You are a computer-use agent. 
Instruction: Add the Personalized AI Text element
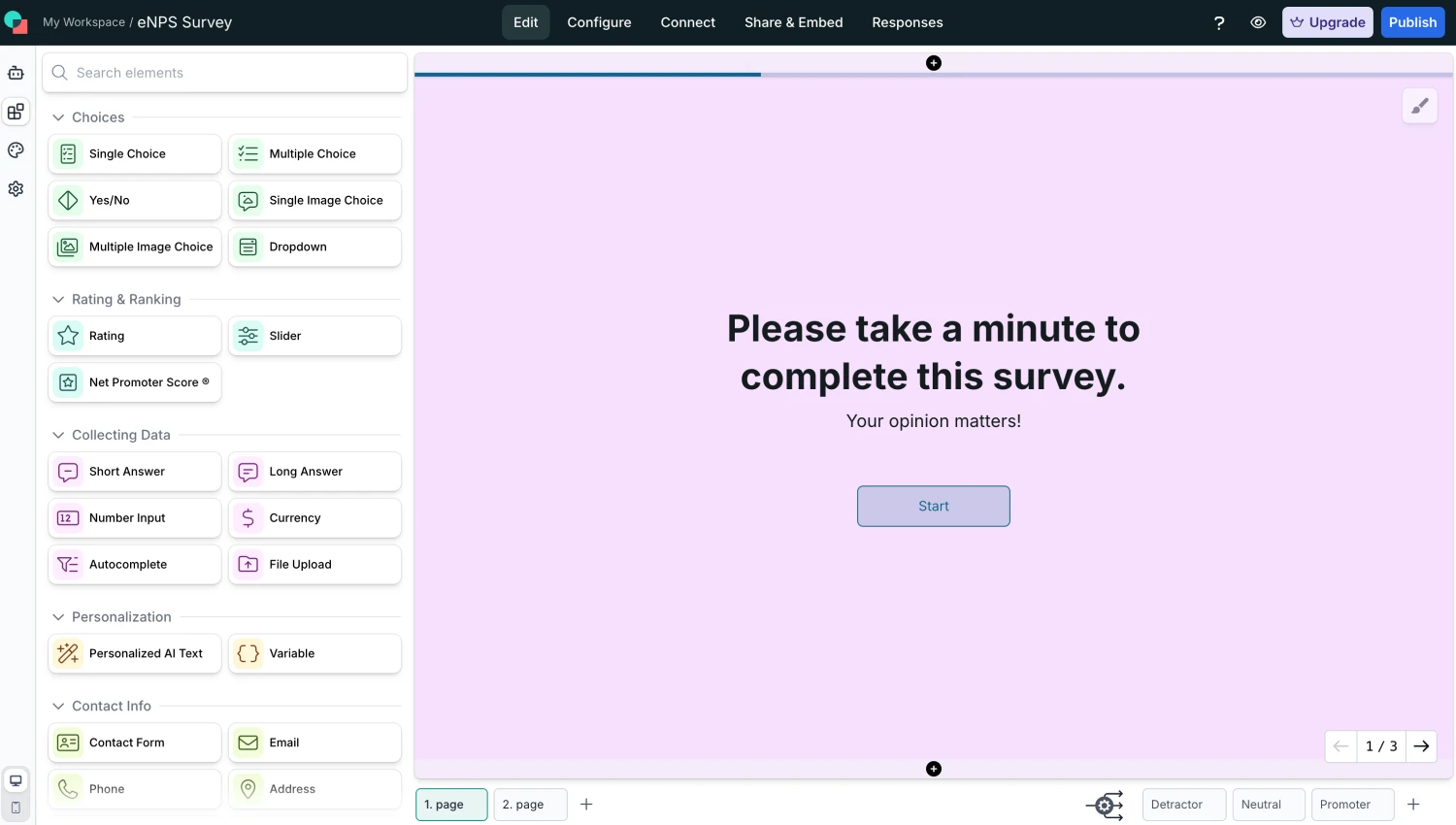[135, 654]
